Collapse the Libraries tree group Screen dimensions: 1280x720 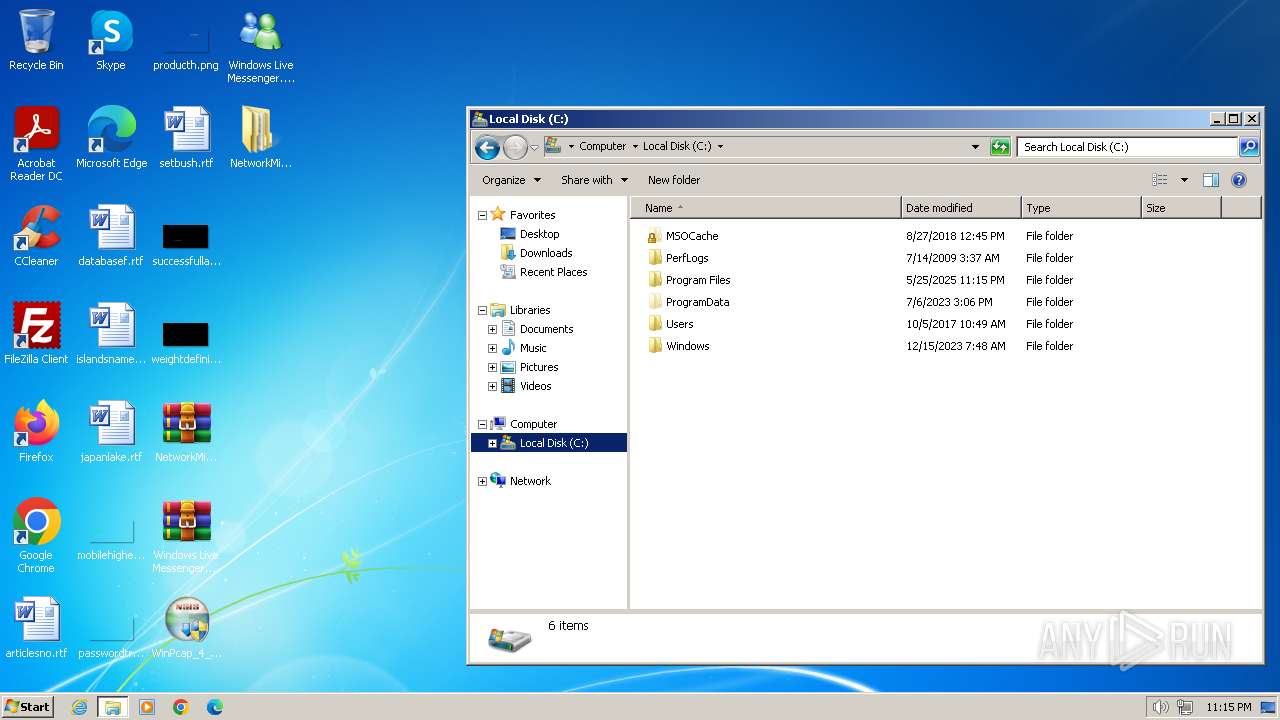482,310
